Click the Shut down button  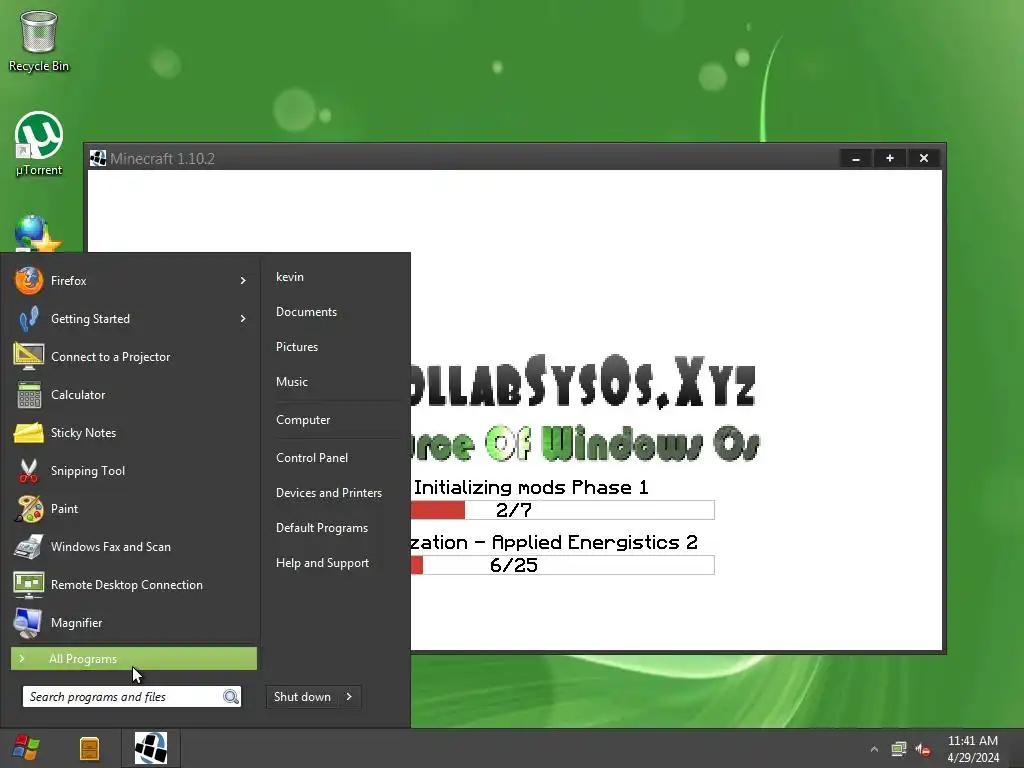coord(303,697)
